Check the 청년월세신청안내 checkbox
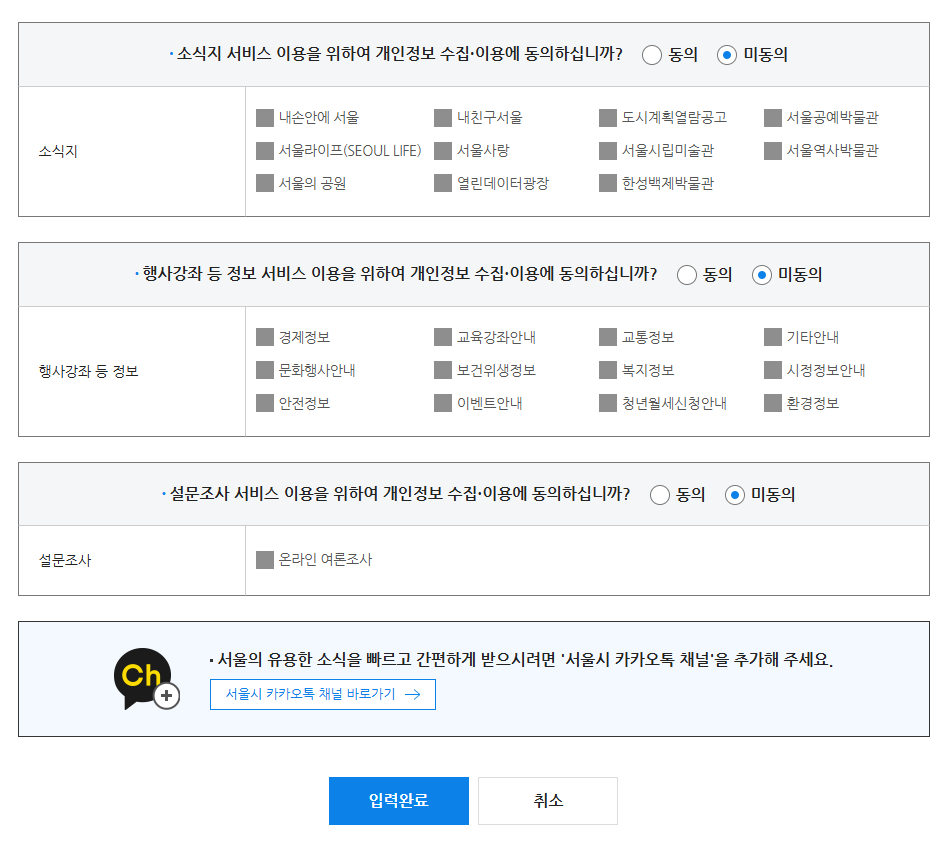 click(x=608, y=403)
